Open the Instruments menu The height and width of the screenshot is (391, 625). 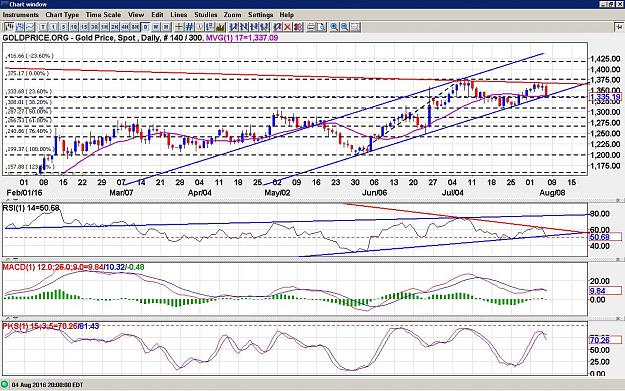click(21, 15)
